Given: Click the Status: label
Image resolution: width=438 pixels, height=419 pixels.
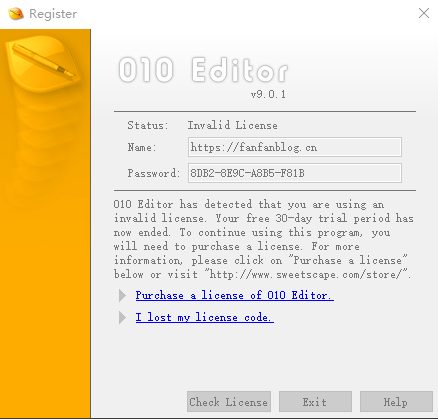Looking at the screenshot, I should (x=148, y=125).
